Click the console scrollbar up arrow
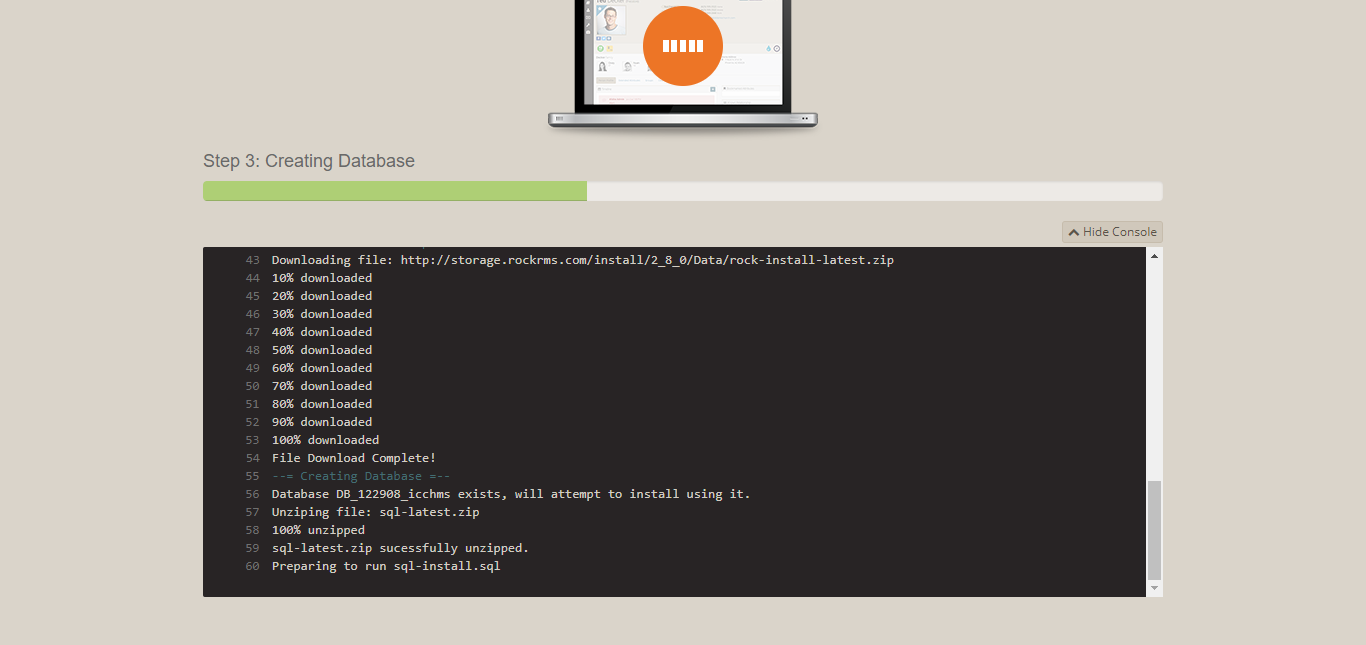Image resolution: width=1366 pixels, height=645 pixels. (x=1154, y=256)
